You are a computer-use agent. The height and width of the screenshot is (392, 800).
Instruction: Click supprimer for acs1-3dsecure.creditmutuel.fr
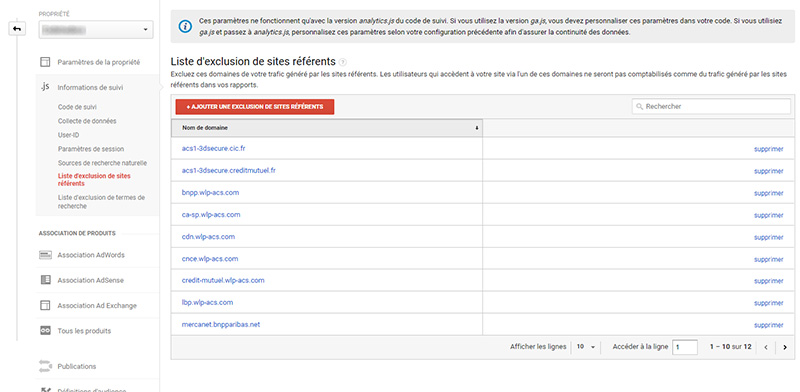coord(768,171)
